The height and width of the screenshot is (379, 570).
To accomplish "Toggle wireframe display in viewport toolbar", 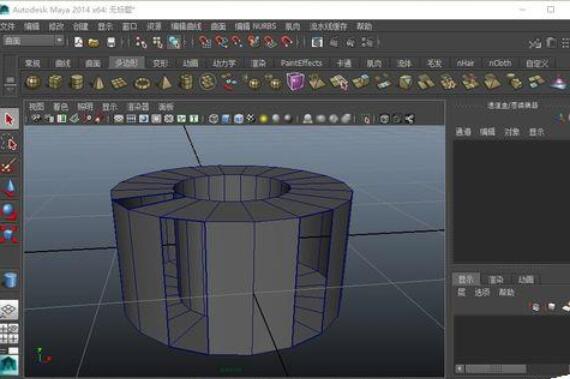I will 214,118.
